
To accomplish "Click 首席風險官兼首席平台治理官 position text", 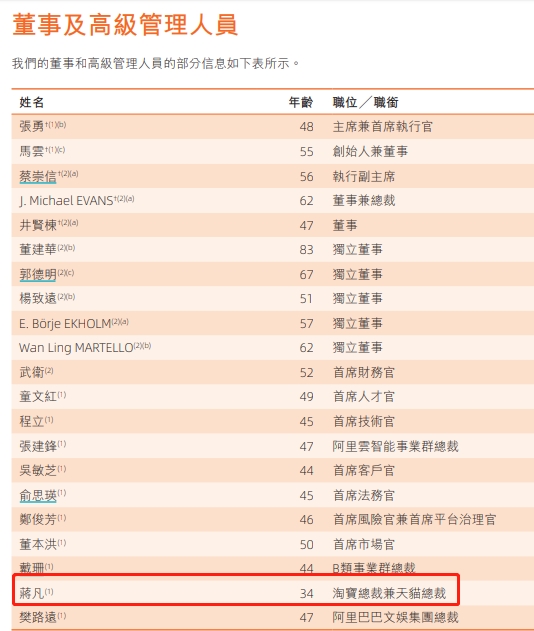I will point(414,520).
